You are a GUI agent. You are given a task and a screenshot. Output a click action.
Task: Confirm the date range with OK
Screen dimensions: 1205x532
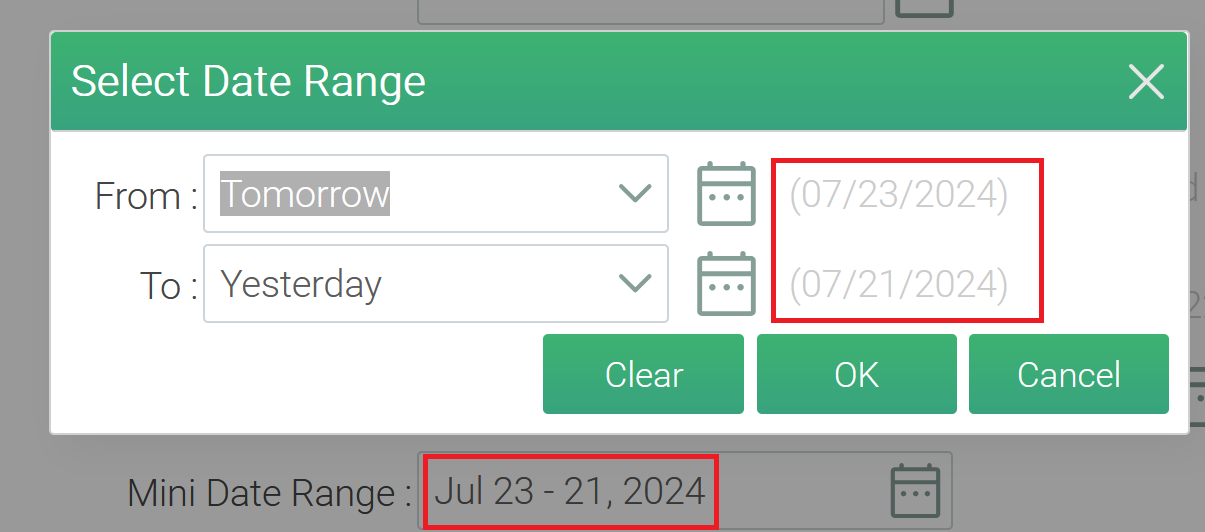coord(856,374)
